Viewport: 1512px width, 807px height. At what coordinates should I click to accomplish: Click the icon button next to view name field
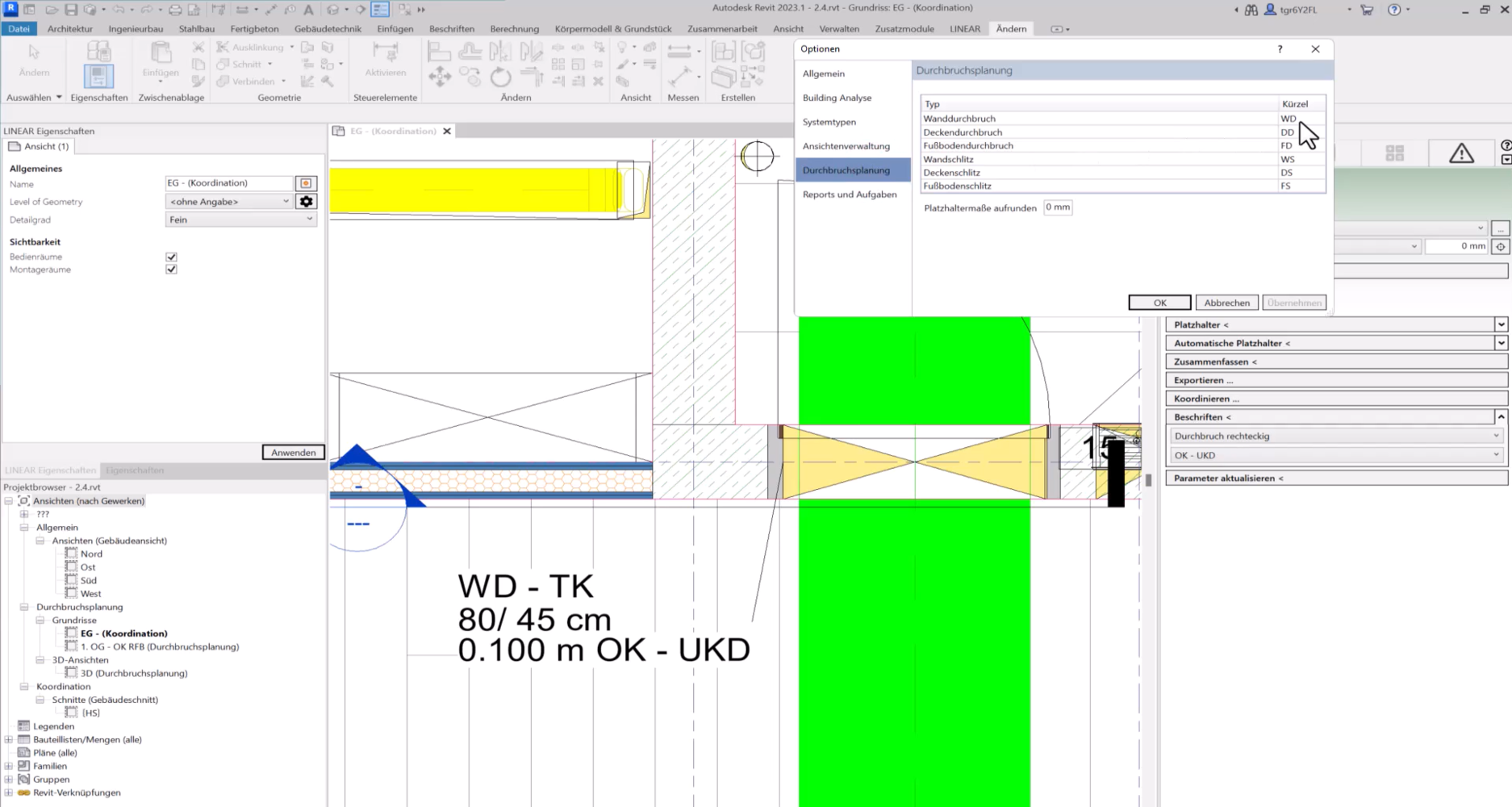click(306, 183)
